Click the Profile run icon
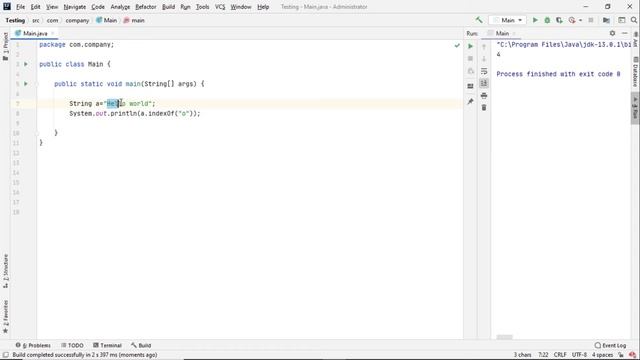This screenshot has height=360, width=640. point(572,20)
